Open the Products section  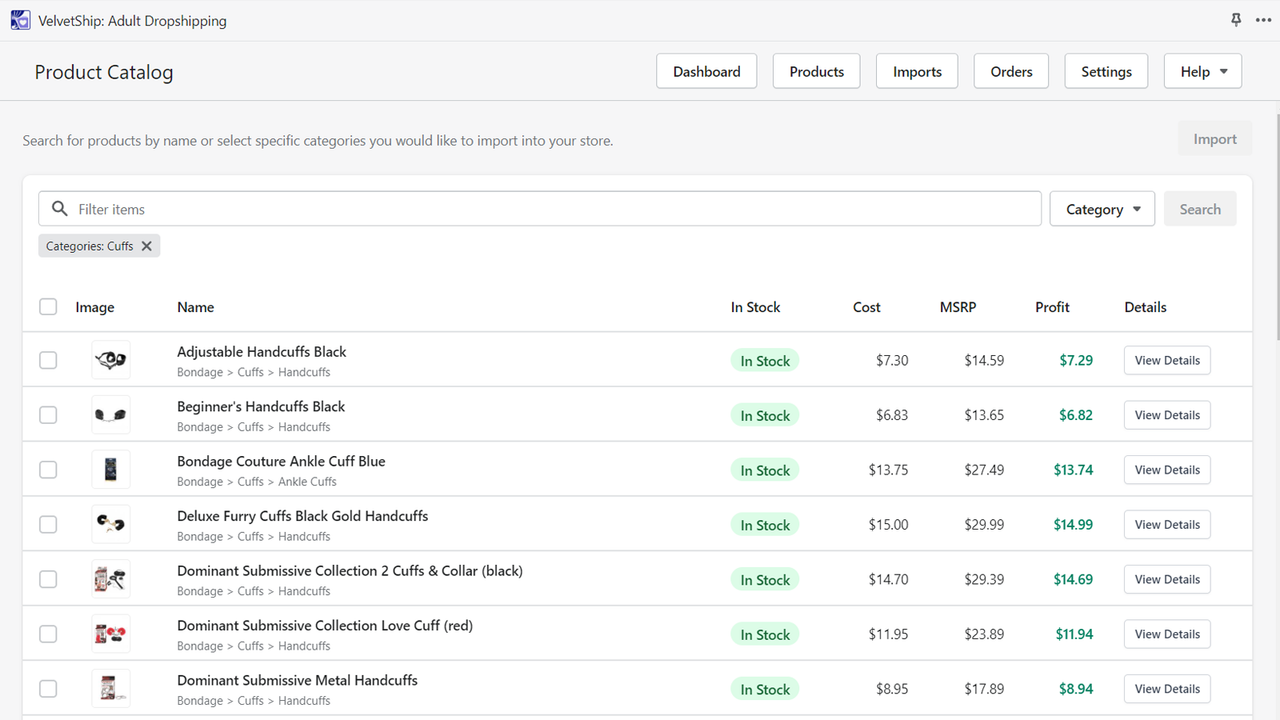coord(817,72)
